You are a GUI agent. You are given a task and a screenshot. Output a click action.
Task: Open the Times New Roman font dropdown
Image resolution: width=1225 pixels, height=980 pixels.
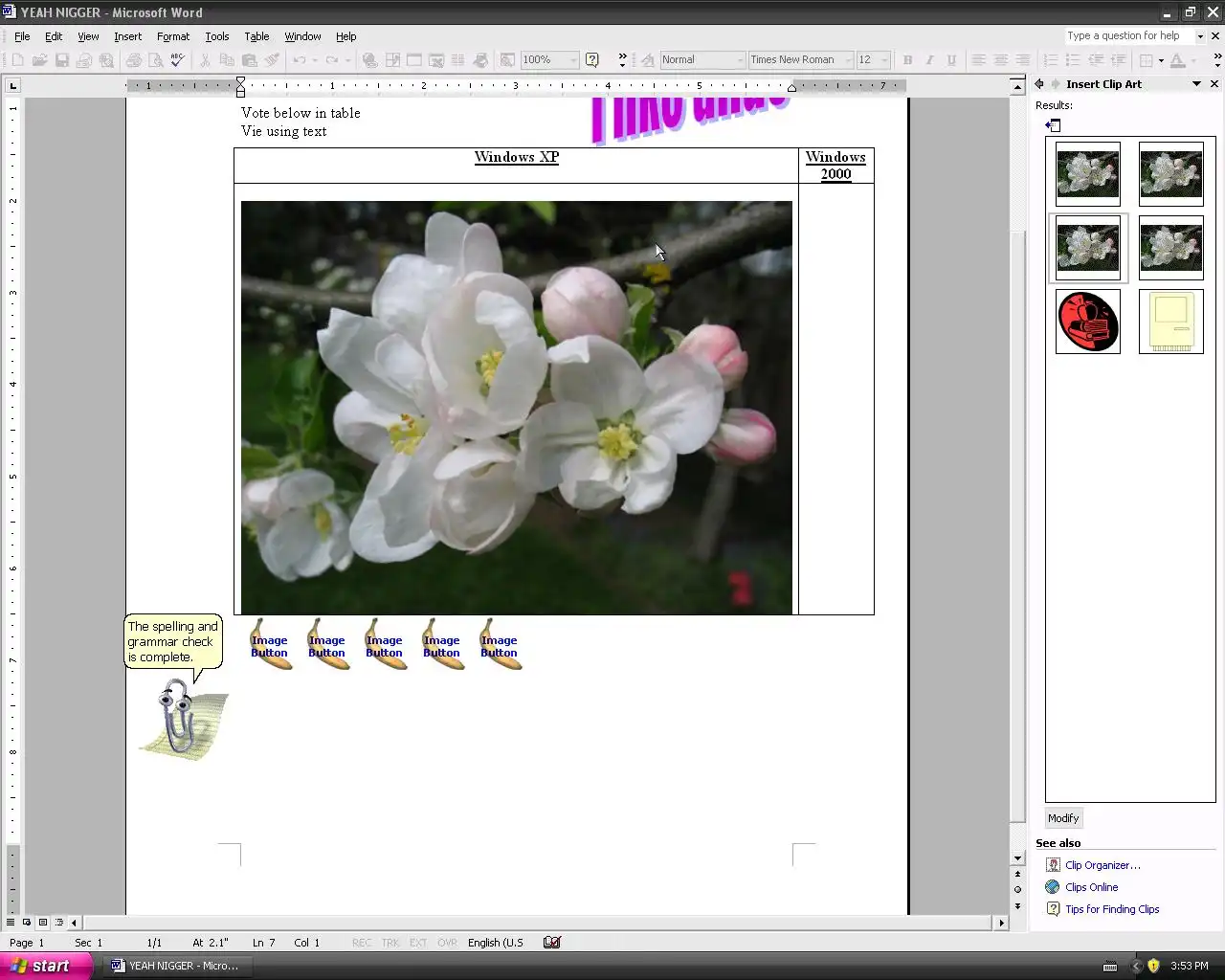[848, 59]
